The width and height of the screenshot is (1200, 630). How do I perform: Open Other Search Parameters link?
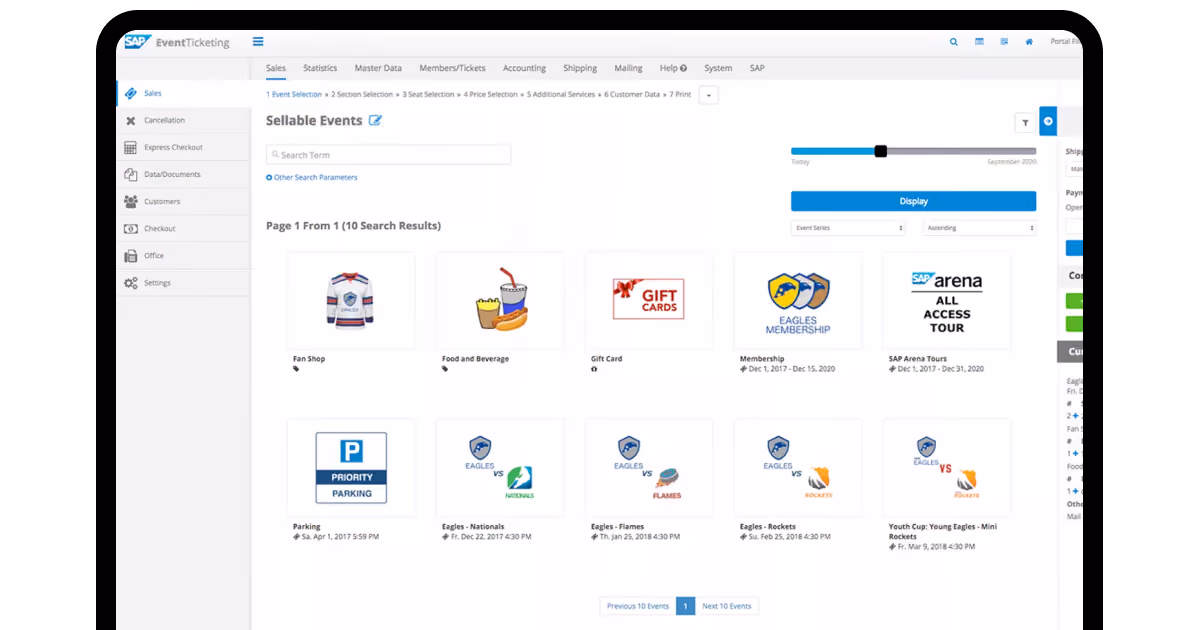pos(315,177)
